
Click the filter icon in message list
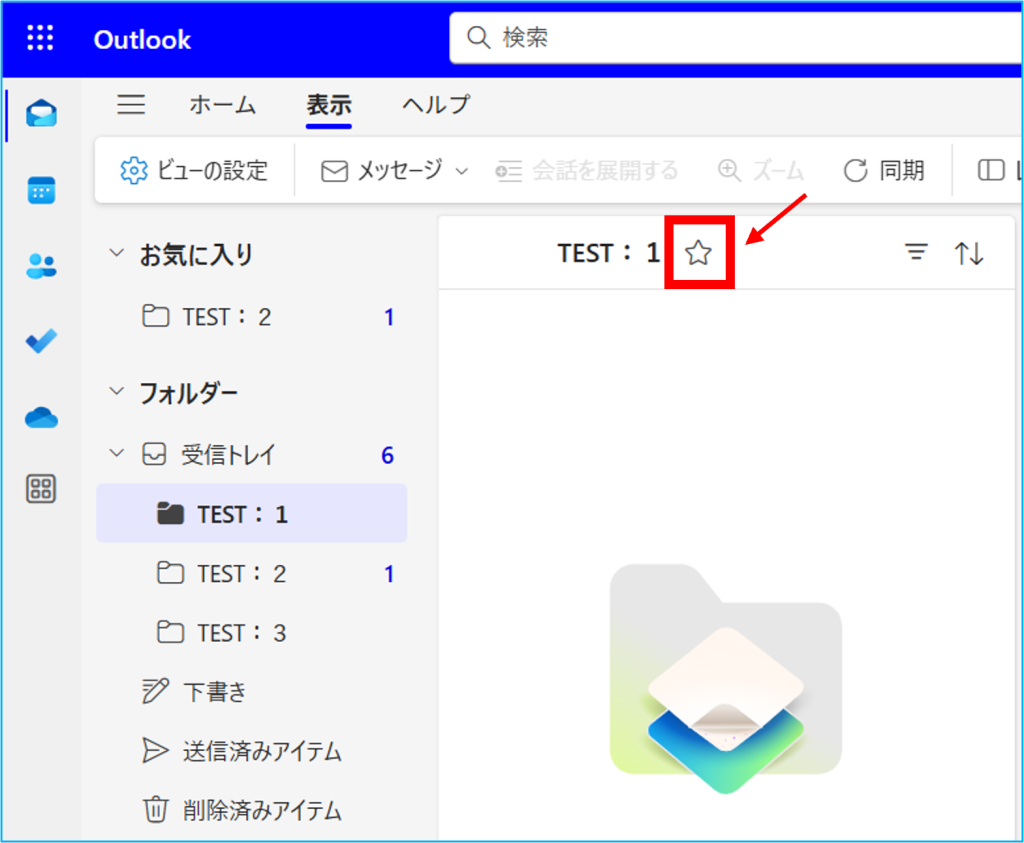pyautogui.click(x=916, y=253)
